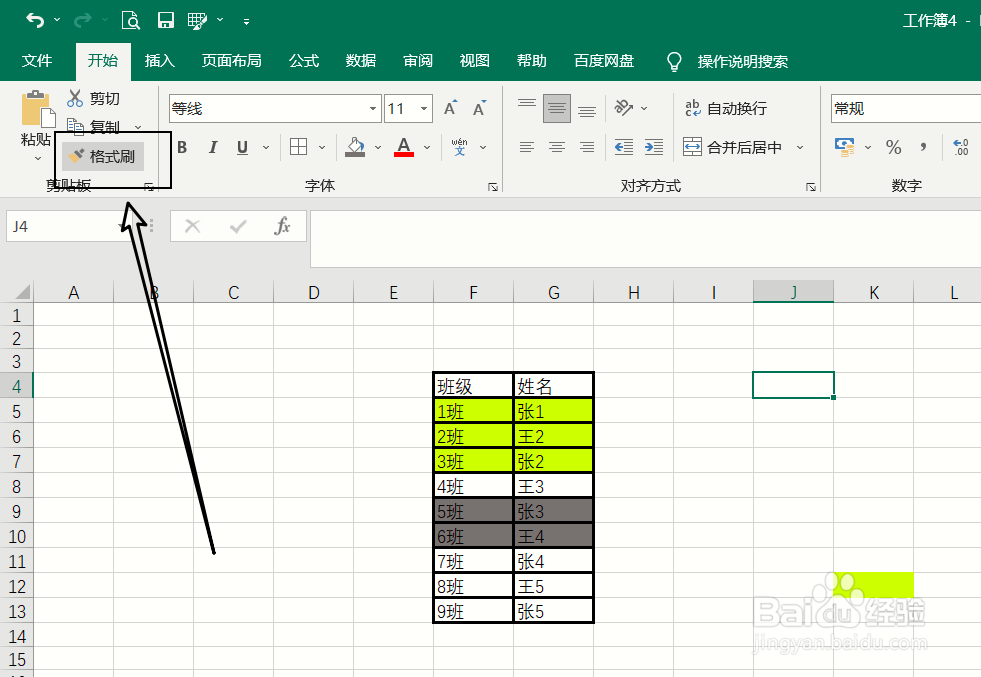Click the text orientation icon
The height and width of the screenshot is (677, 981).
(624, 108)
